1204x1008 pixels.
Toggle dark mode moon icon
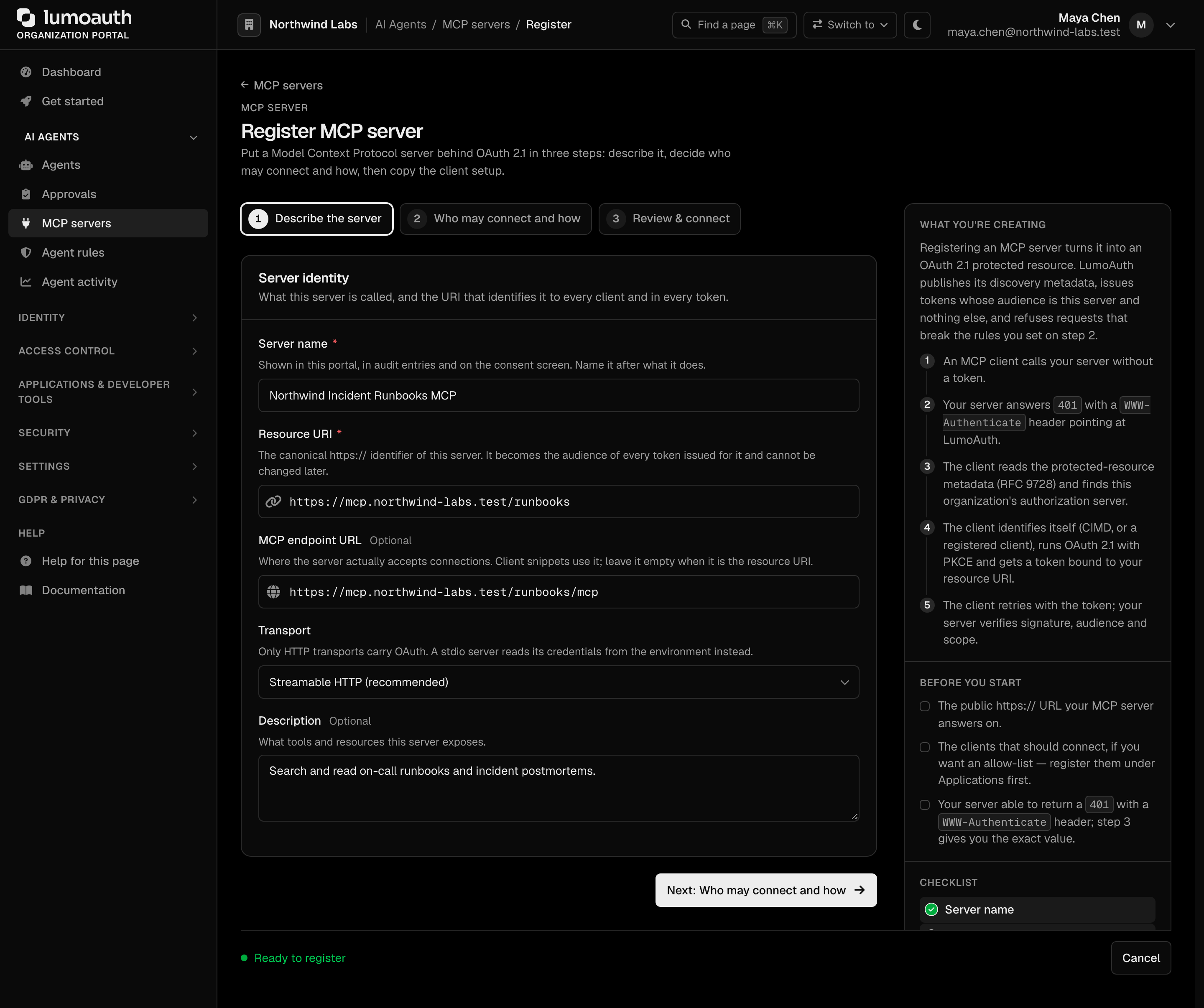tap(917, 25)
